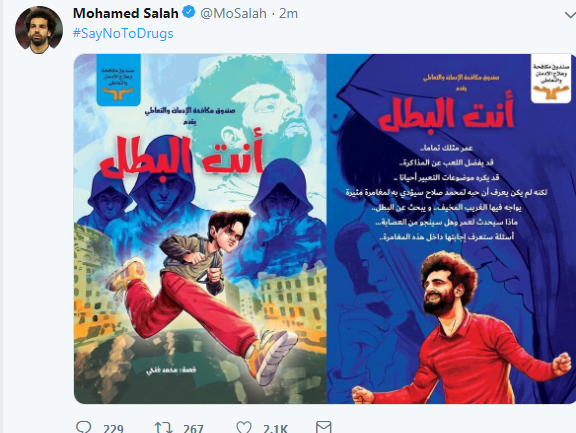
Task: Click the running boy in red pants
Action: [201, 294]
